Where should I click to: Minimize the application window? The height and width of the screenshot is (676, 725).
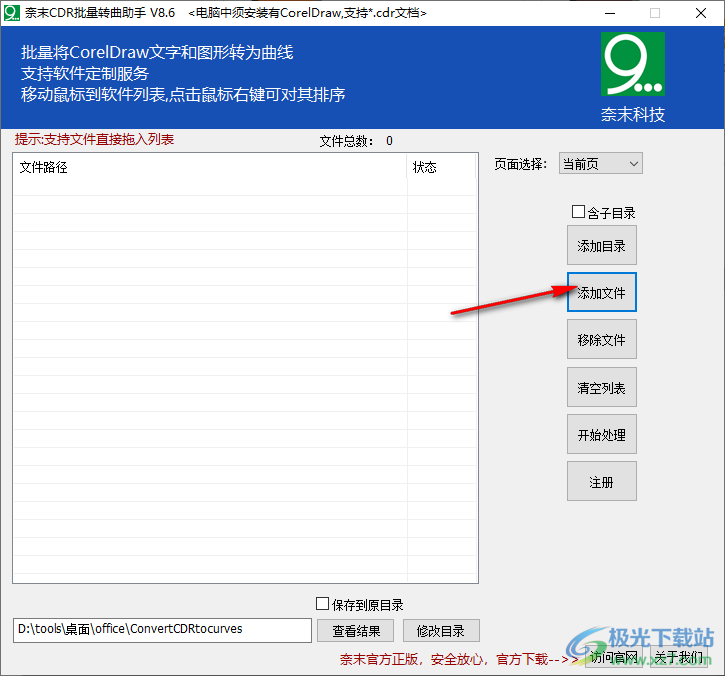click(610, 13)
